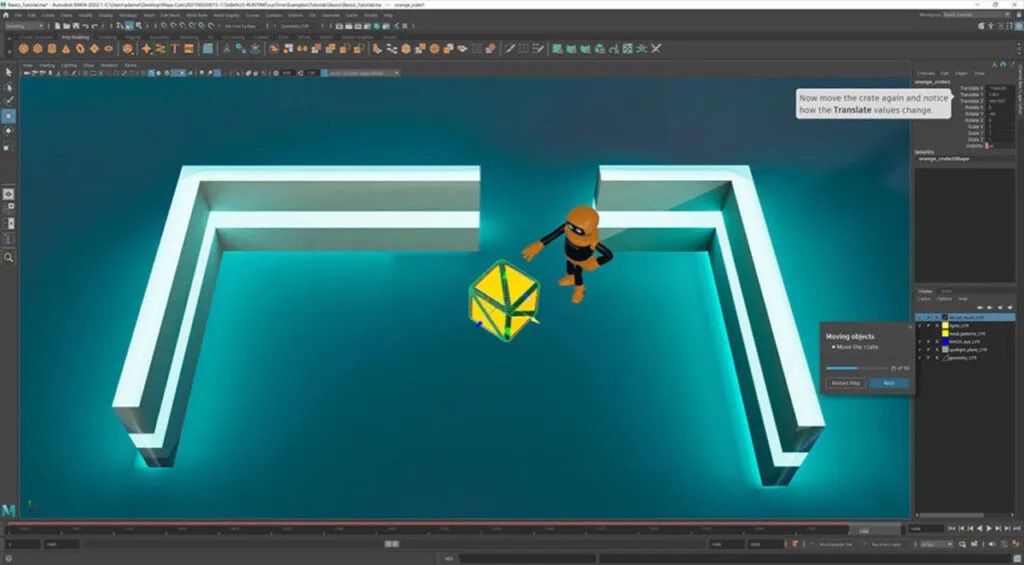Save the scene with the disk icon
The image size is (1024, 565).
point(76,26)
